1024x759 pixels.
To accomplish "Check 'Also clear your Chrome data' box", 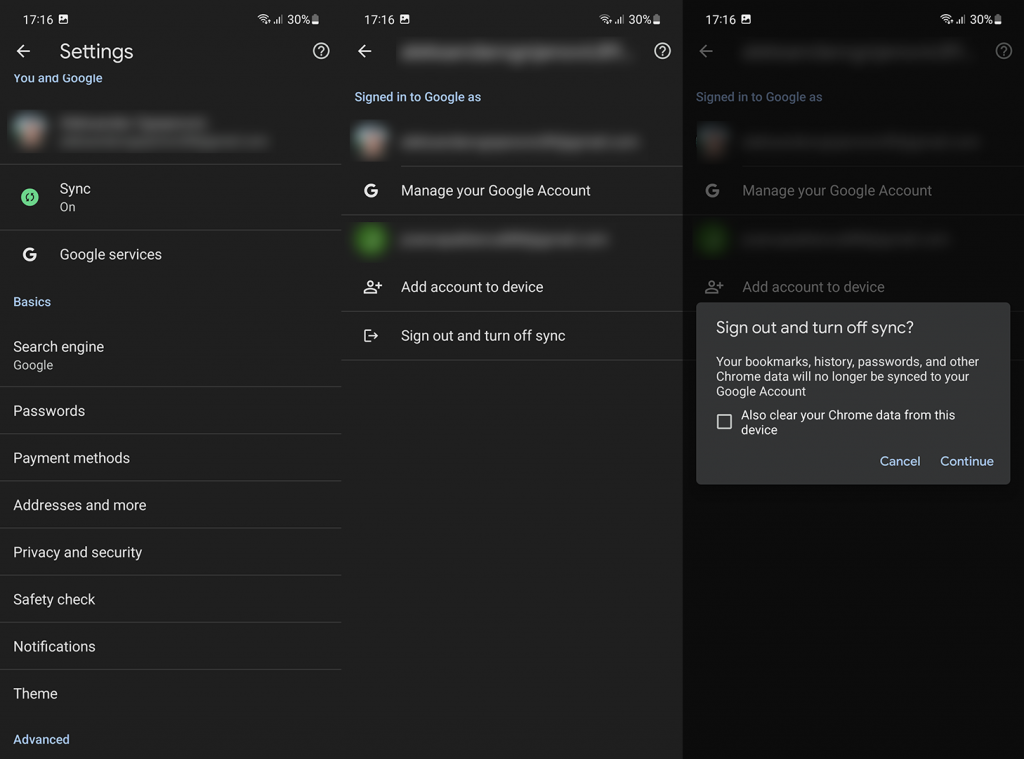I will pos(724,422).
